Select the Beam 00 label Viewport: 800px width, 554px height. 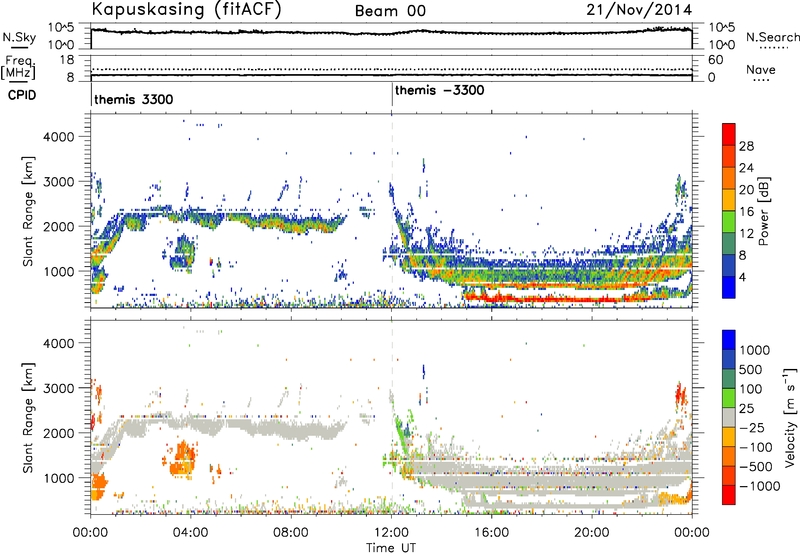point(390,11)
